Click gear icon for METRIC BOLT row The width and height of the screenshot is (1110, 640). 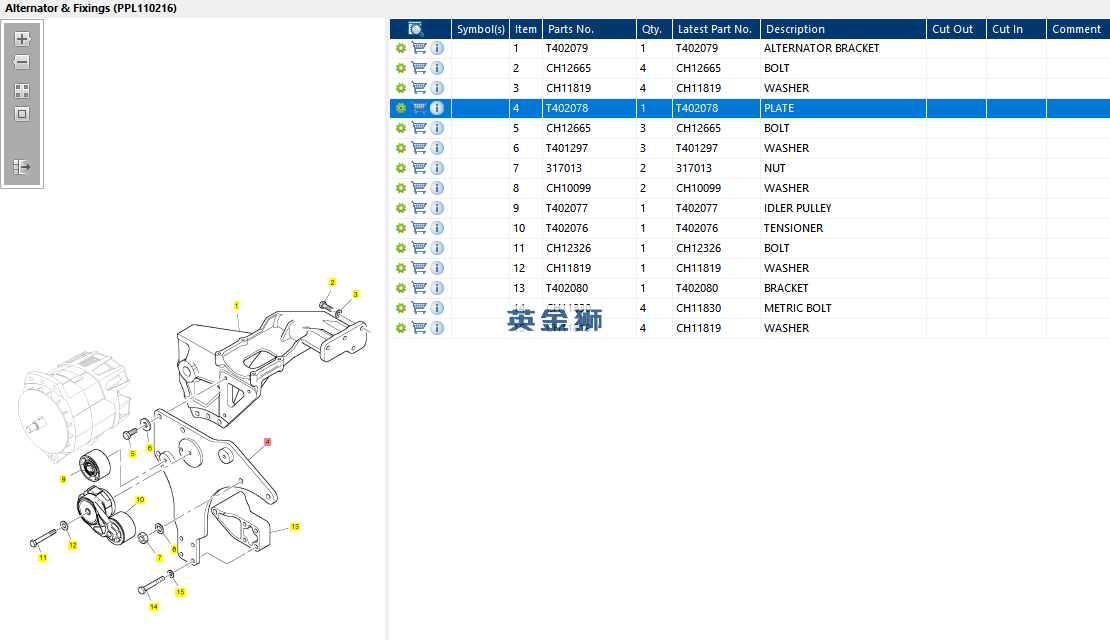(x=401, y=308)
